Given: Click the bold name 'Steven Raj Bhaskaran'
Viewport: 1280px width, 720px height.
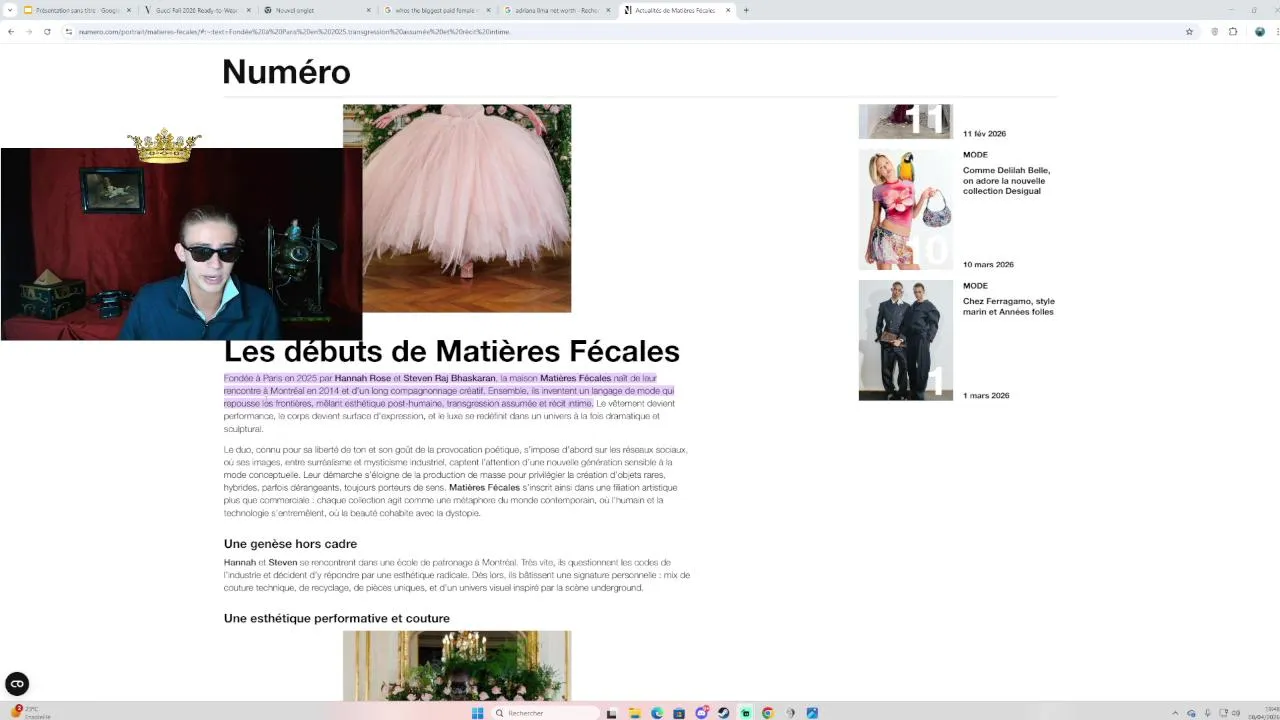Looking at the screenshot, I should (449, 378).
